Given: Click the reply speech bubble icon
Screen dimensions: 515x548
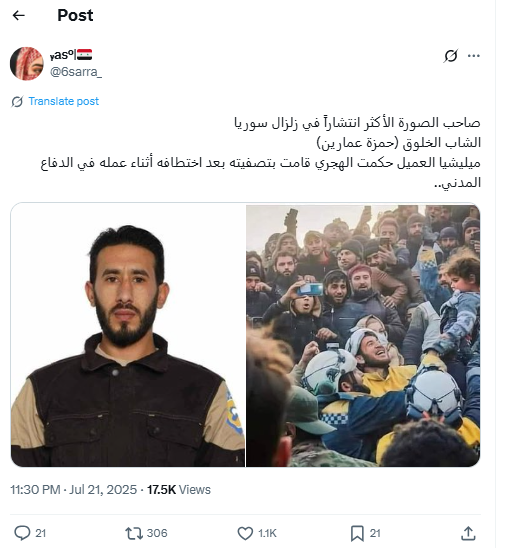Looking at the screenshot, I should point(22,533).
